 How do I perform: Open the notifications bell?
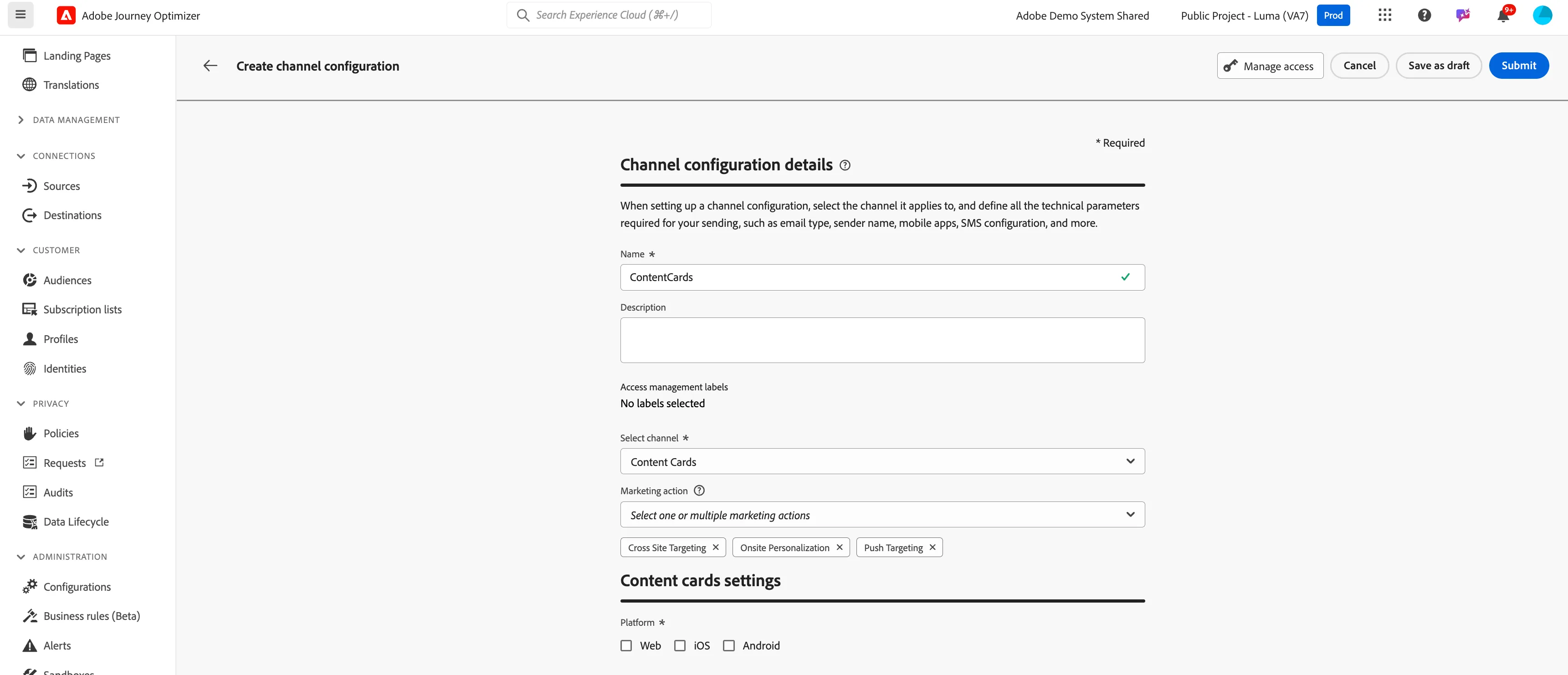[1503, 15]
